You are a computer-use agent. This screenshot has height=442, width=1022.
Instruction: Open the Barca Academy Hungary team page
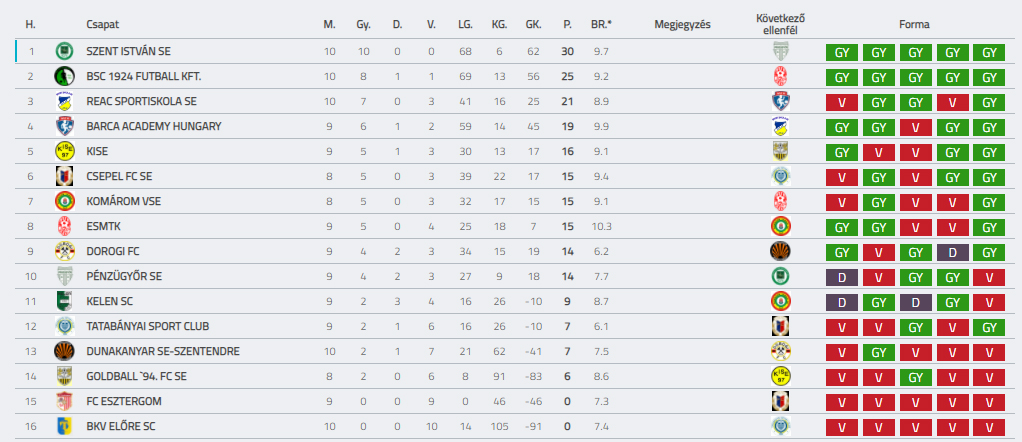(153, 126)
